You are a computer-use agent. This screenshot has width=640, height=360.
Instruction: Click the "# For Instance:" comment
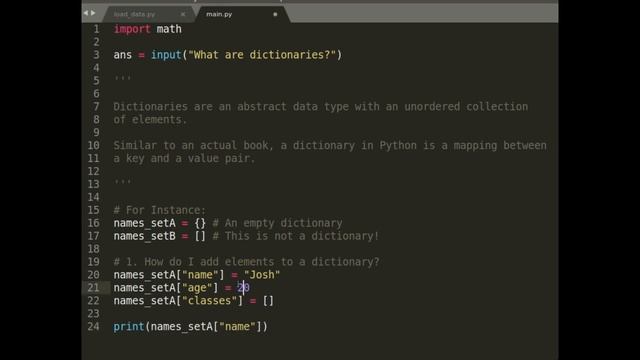[x=160, y=210]
